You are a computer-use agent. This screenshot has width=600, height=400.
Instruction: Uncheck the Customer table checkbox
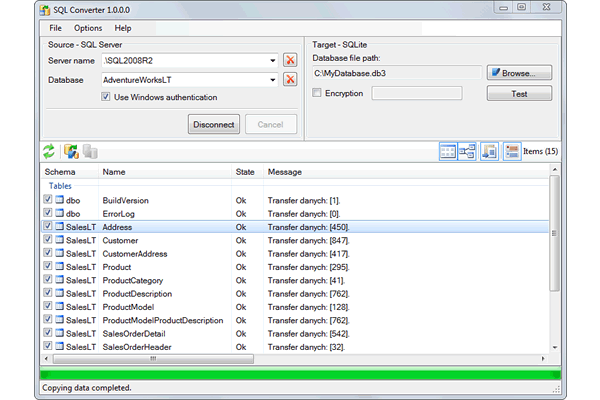pos(47,239)
